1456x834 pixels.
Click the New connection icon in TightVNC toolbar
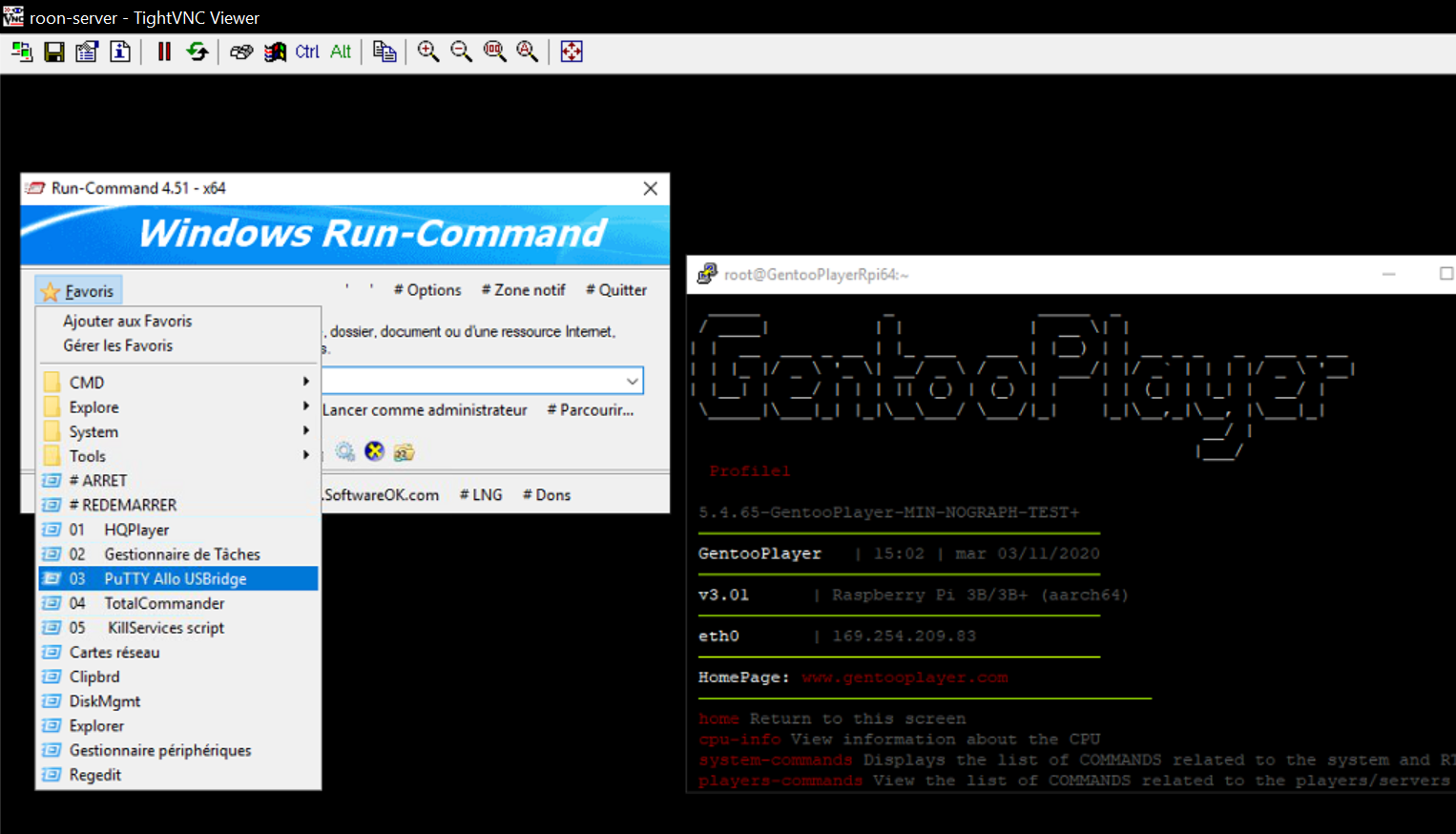22,52
